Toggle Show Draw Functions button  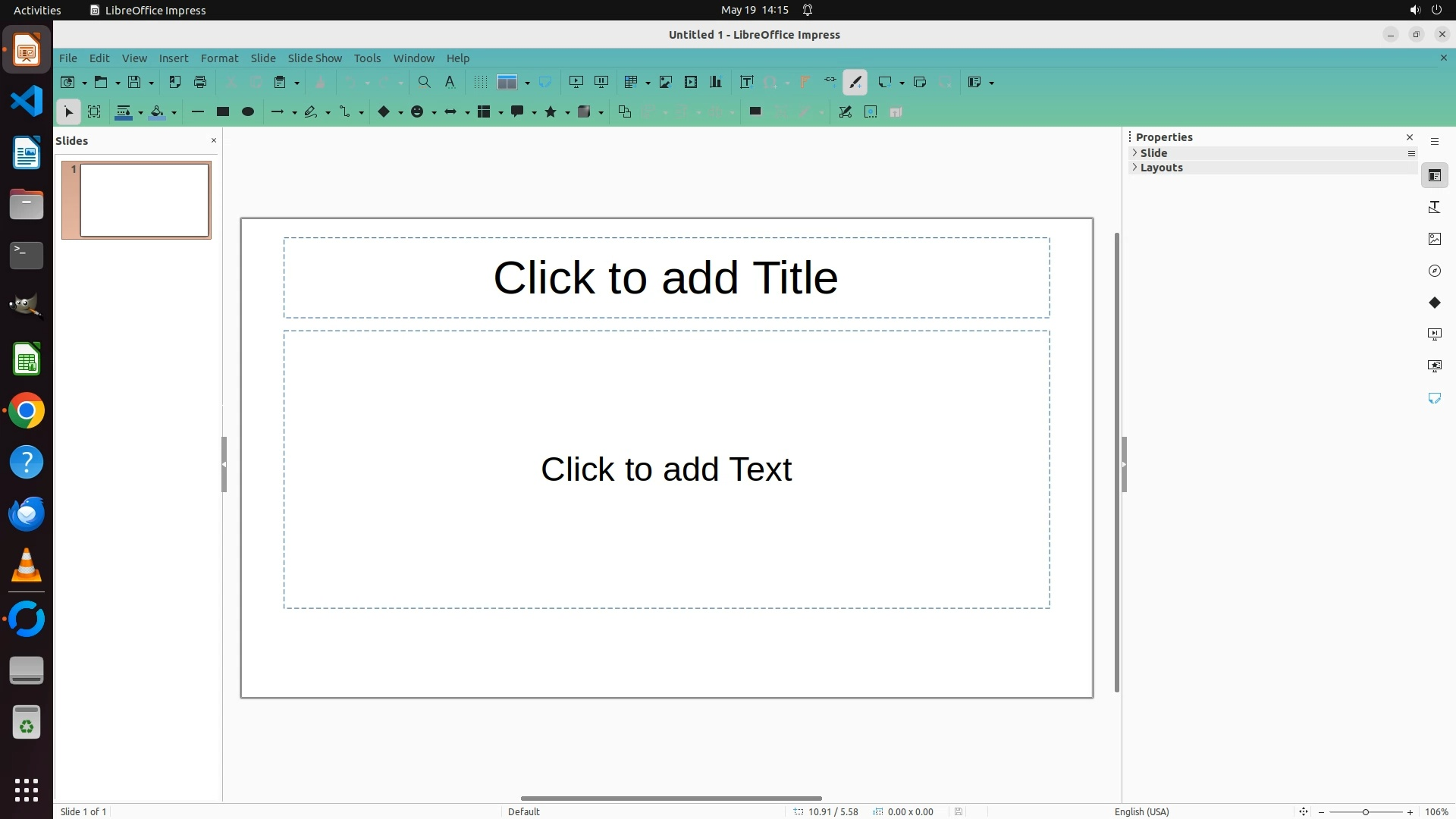click(855, 82)
